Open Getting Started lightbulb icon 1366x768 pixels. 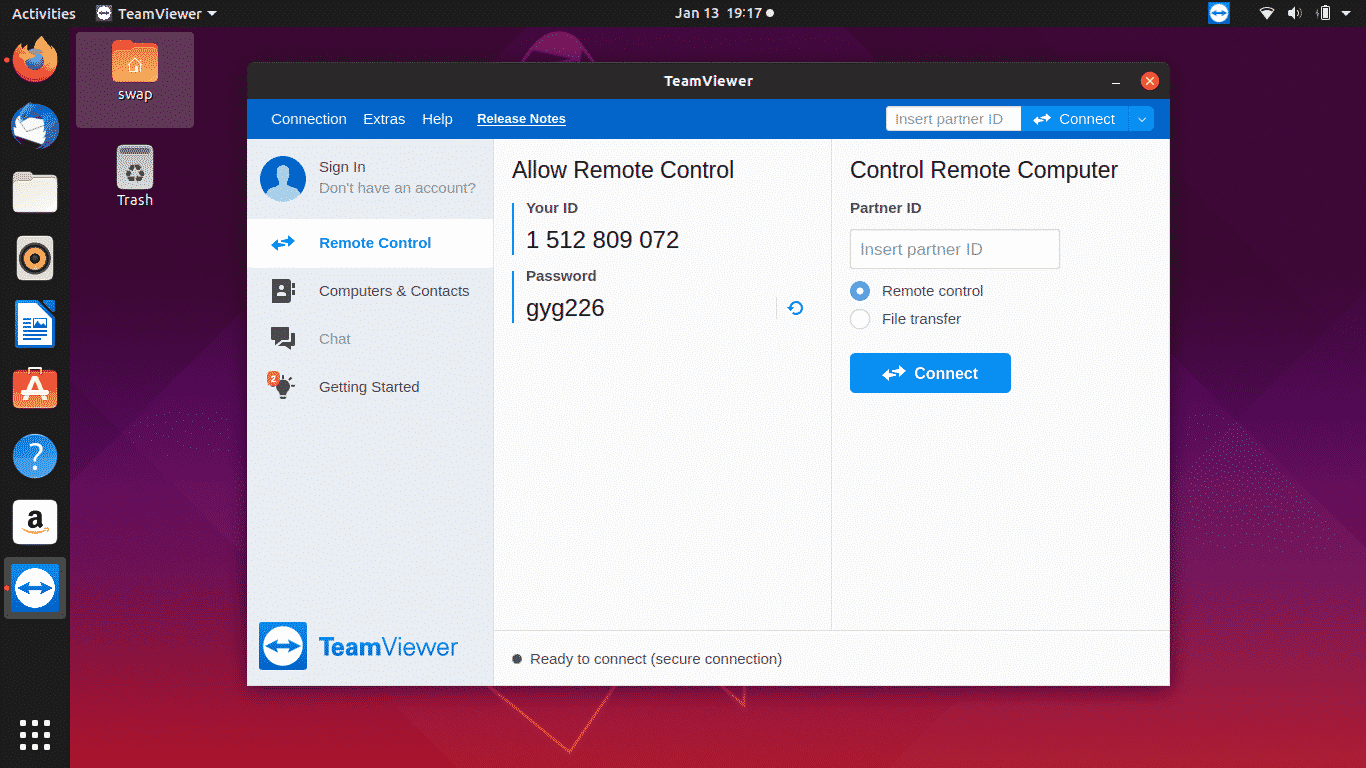pos(283,387)
